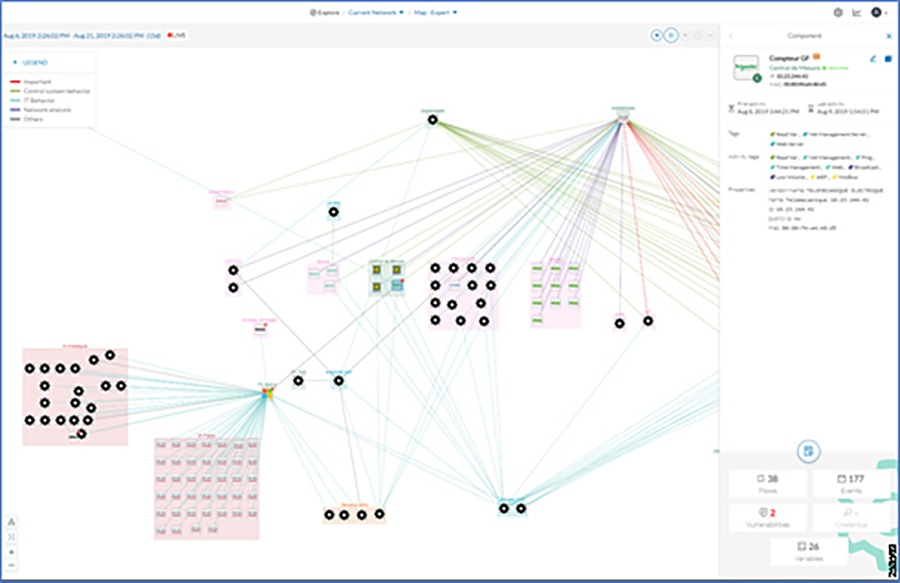Open the Central de Mesure group link
This screenshot has width=900, height=583.
pyautogui.click(x=794, y=68)
